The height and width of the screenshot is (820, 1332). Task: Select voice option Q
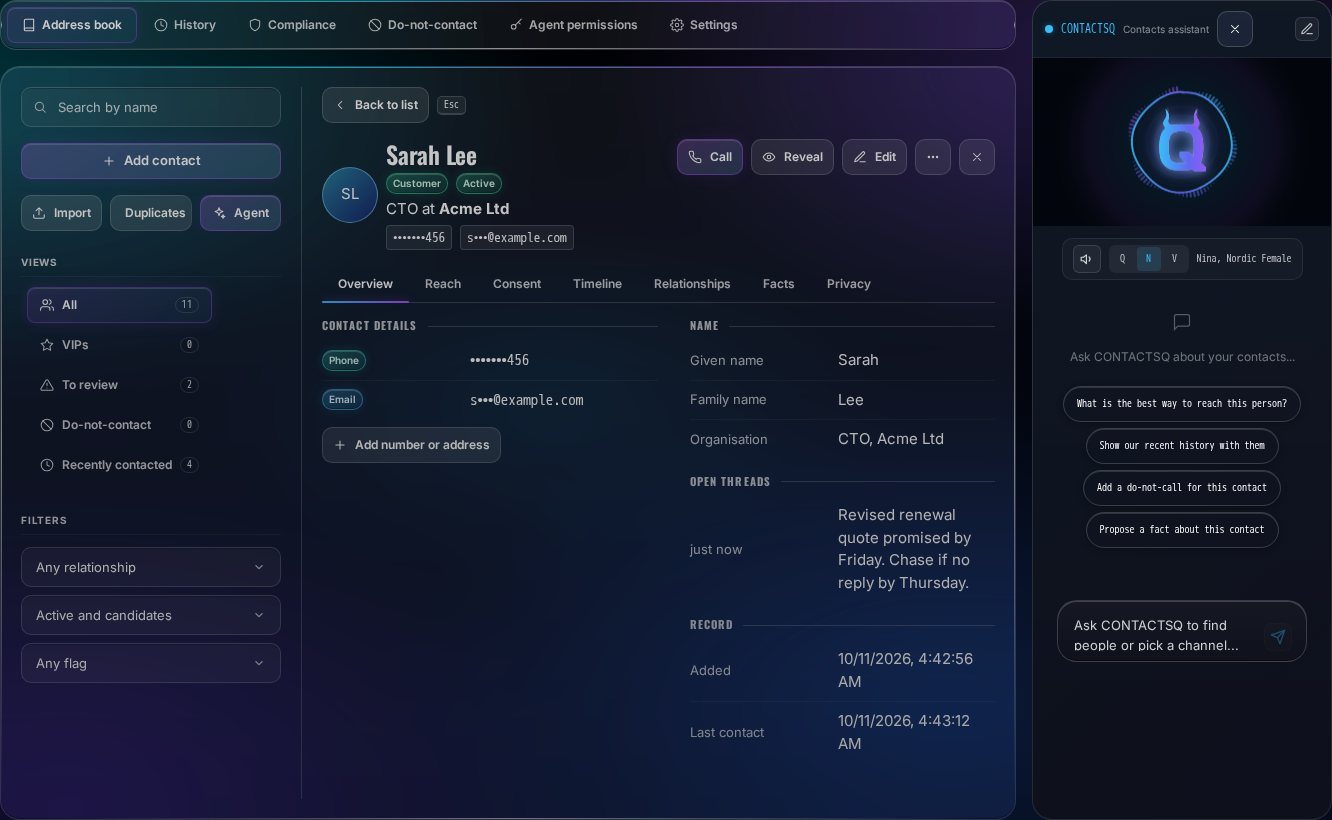pos(1122,259)
